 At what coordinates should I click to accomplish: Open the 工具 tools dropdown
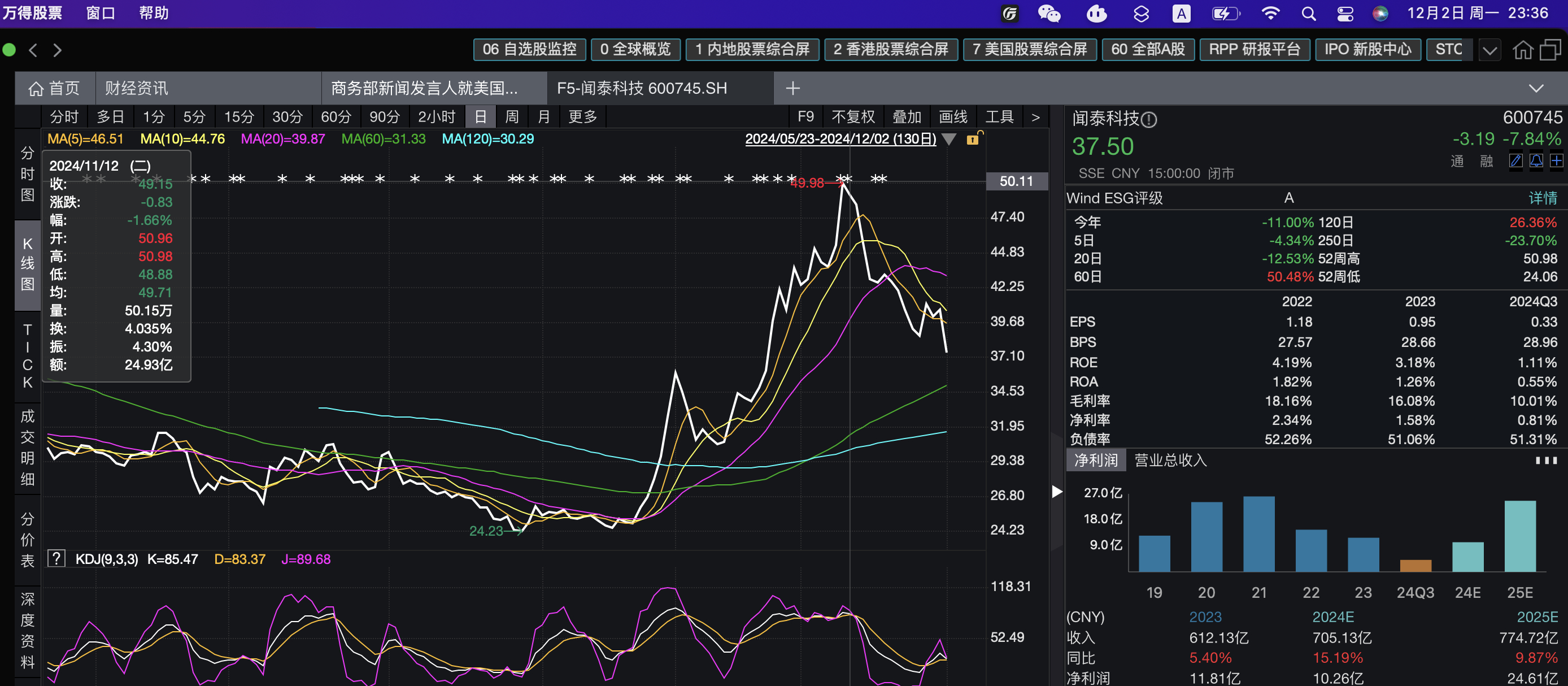[999, 117]
